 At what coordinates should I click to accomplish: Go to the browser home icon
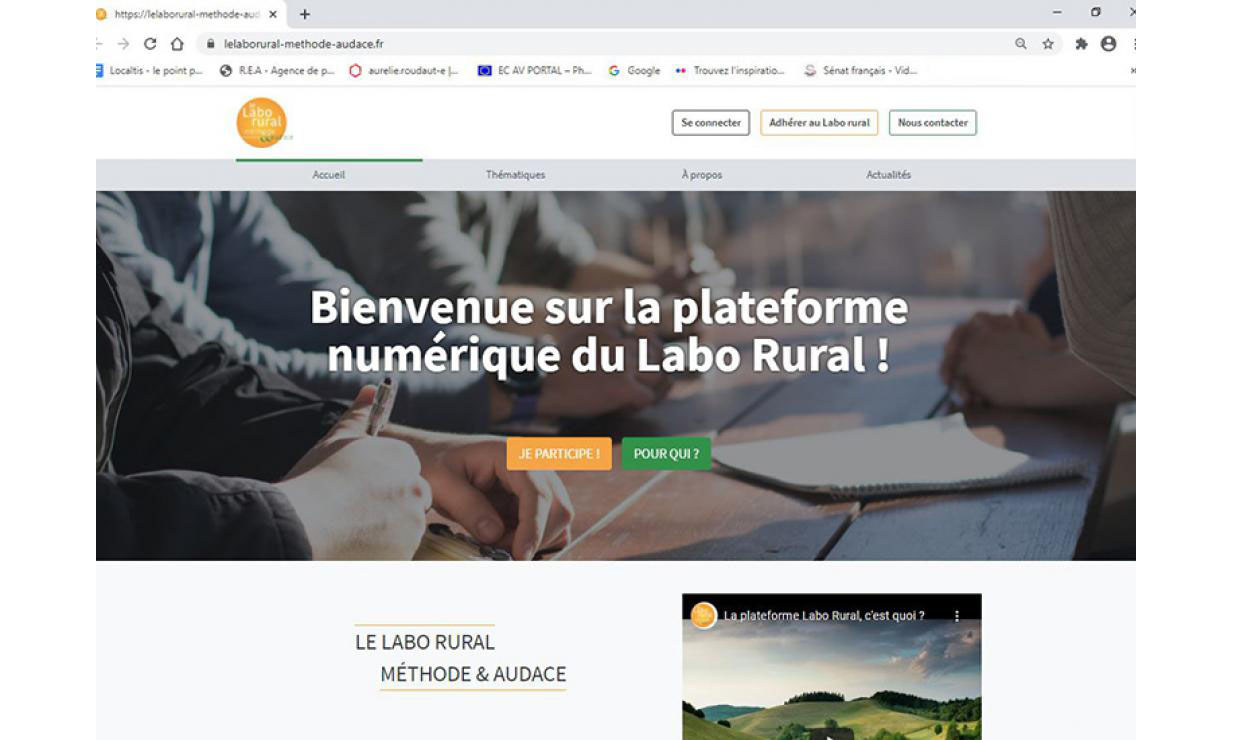pyautogui.click(x=177, y=44)
